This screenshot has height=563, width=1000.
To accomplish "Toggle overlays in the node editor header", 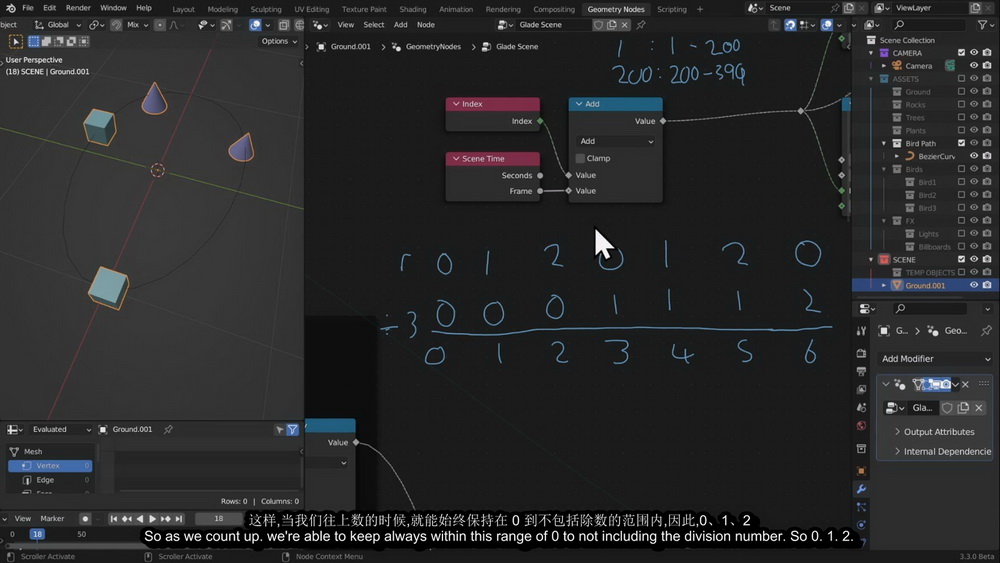I will (827, 25).
